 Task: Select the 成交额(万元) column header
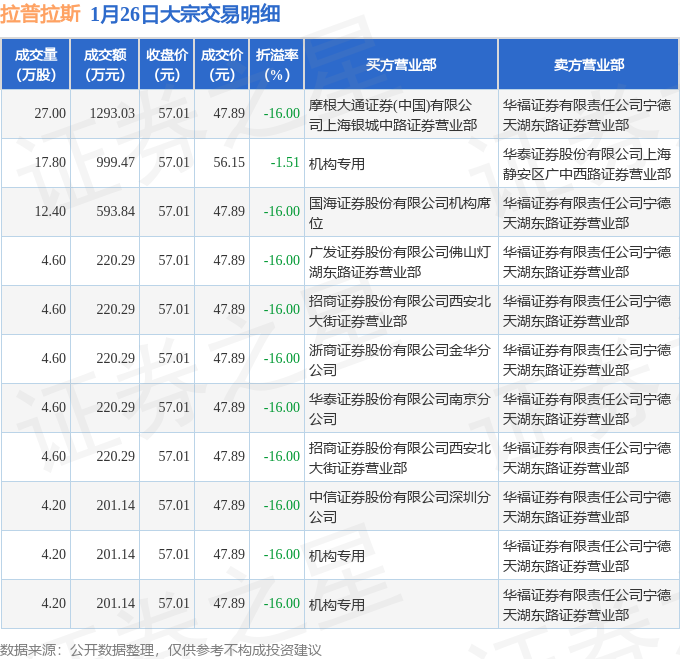[x=105, y=64]
